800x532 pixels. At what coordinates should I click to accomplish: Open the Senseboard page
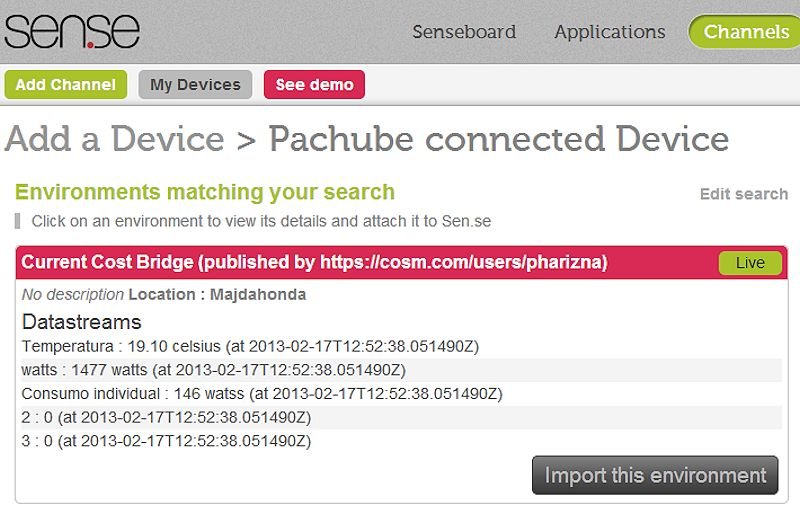tap(464, 32)
